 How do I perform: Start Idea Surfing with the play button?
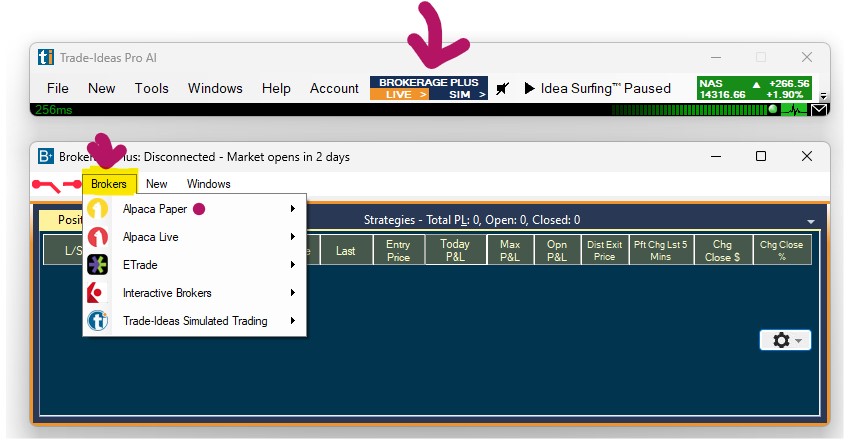click(x=530, y=88)
